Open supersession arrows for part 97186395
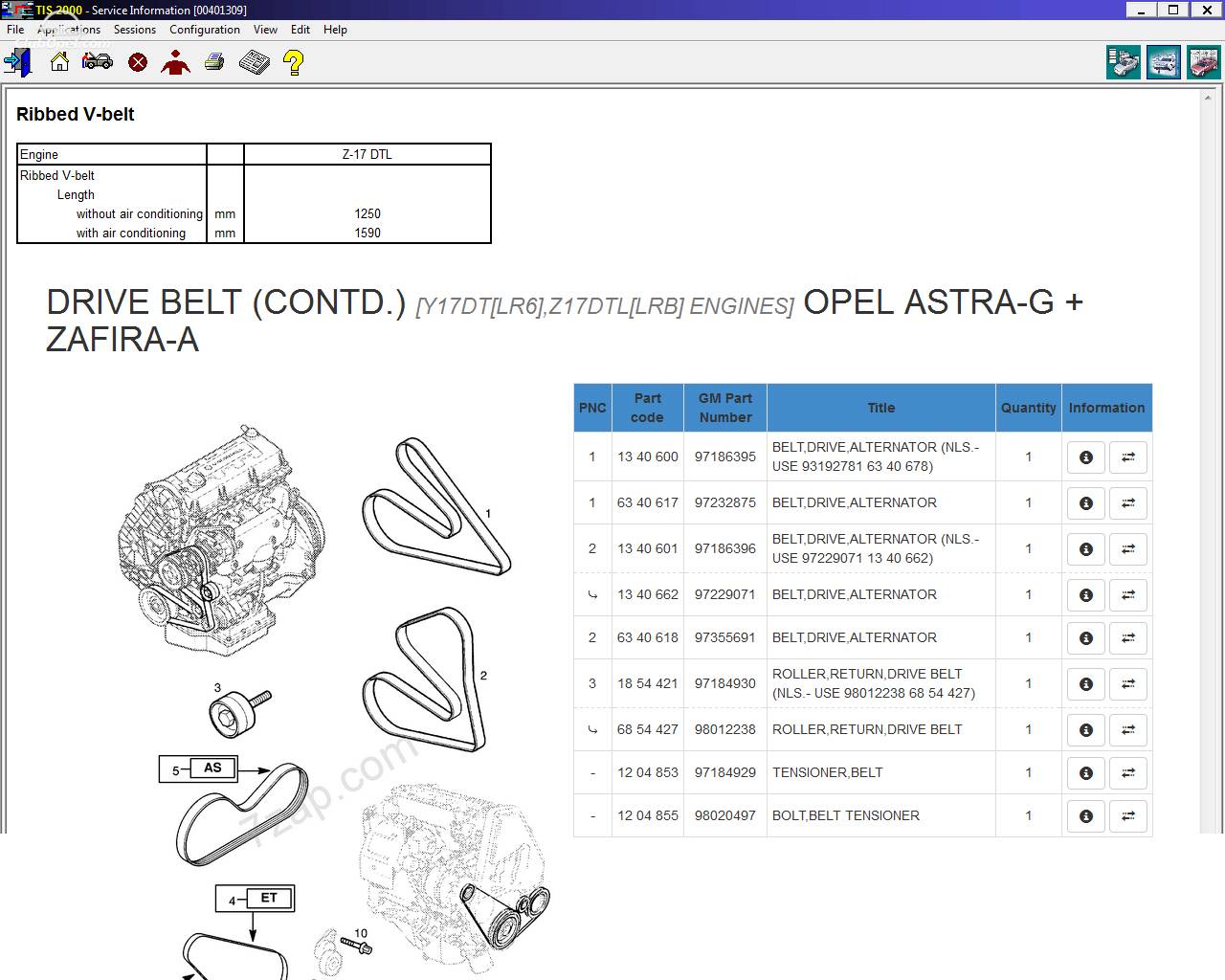Screen dimensions: 1225x980 pyautogui.click(x=1128, y=457)
